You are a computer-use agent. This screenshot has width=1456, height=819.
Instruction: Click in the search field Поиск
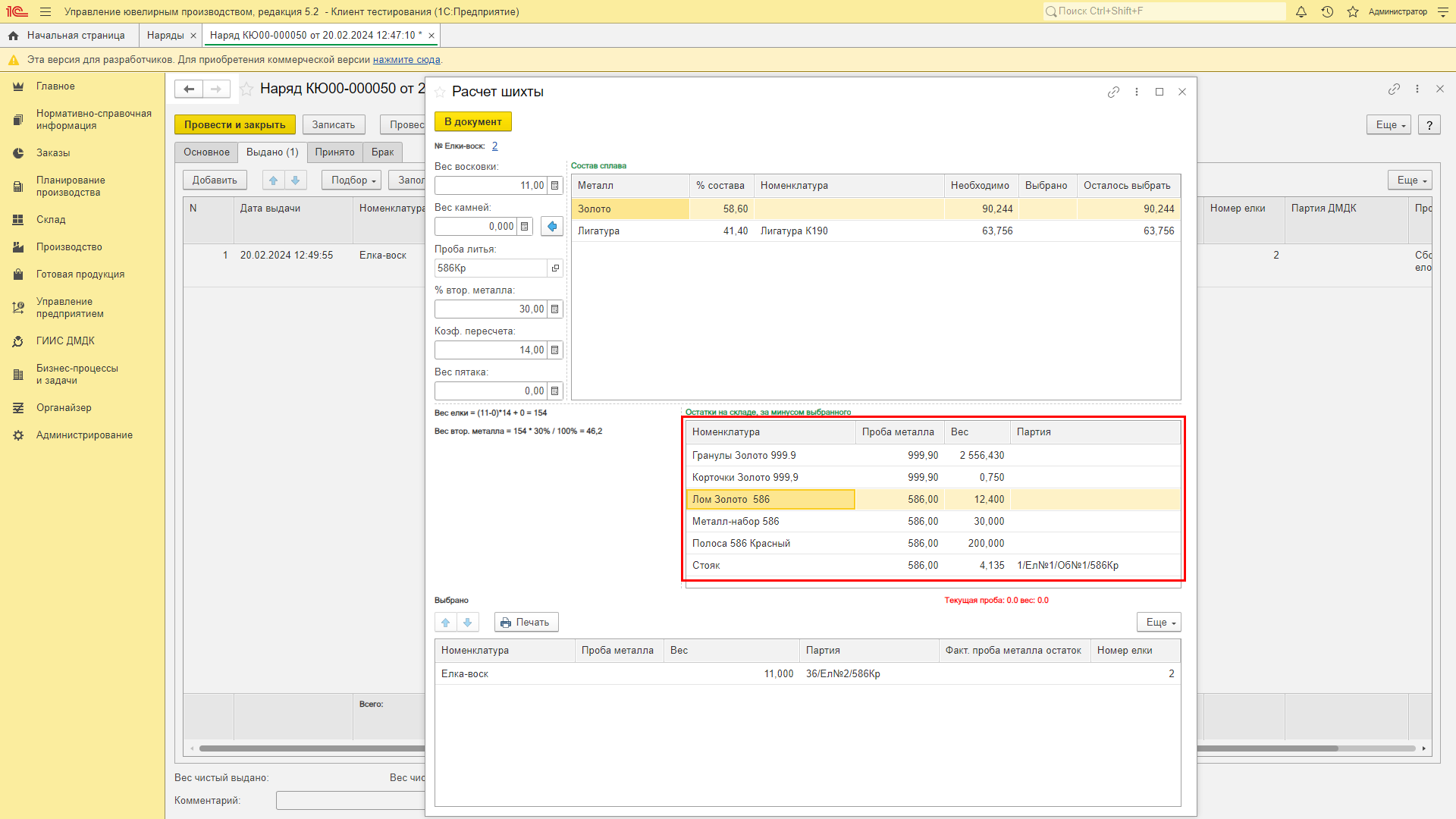click(1165, 11)
